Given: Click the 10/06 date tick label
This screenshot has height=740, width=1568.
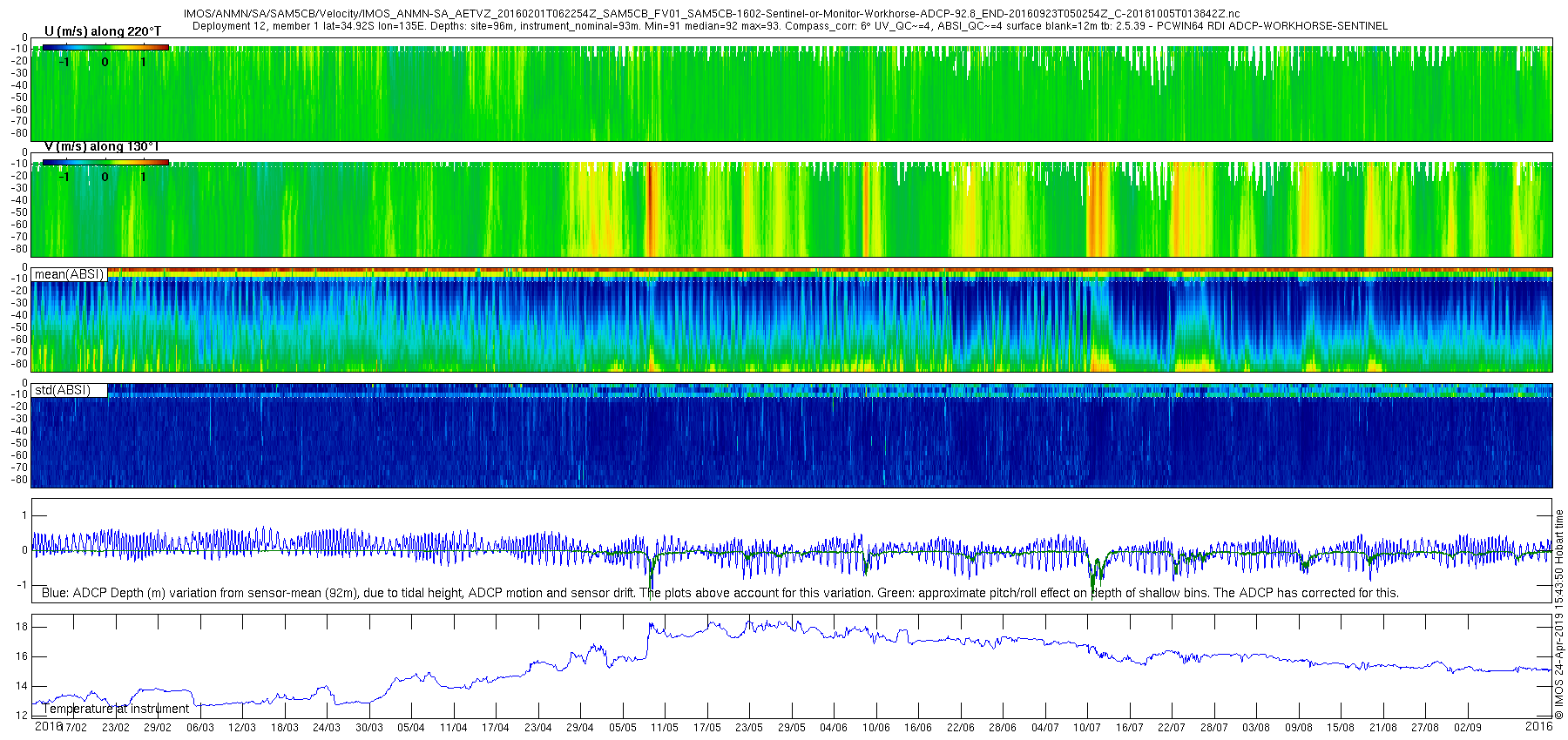Looking at the screenshot, I should pyautogui.click(x=875, y=728).
